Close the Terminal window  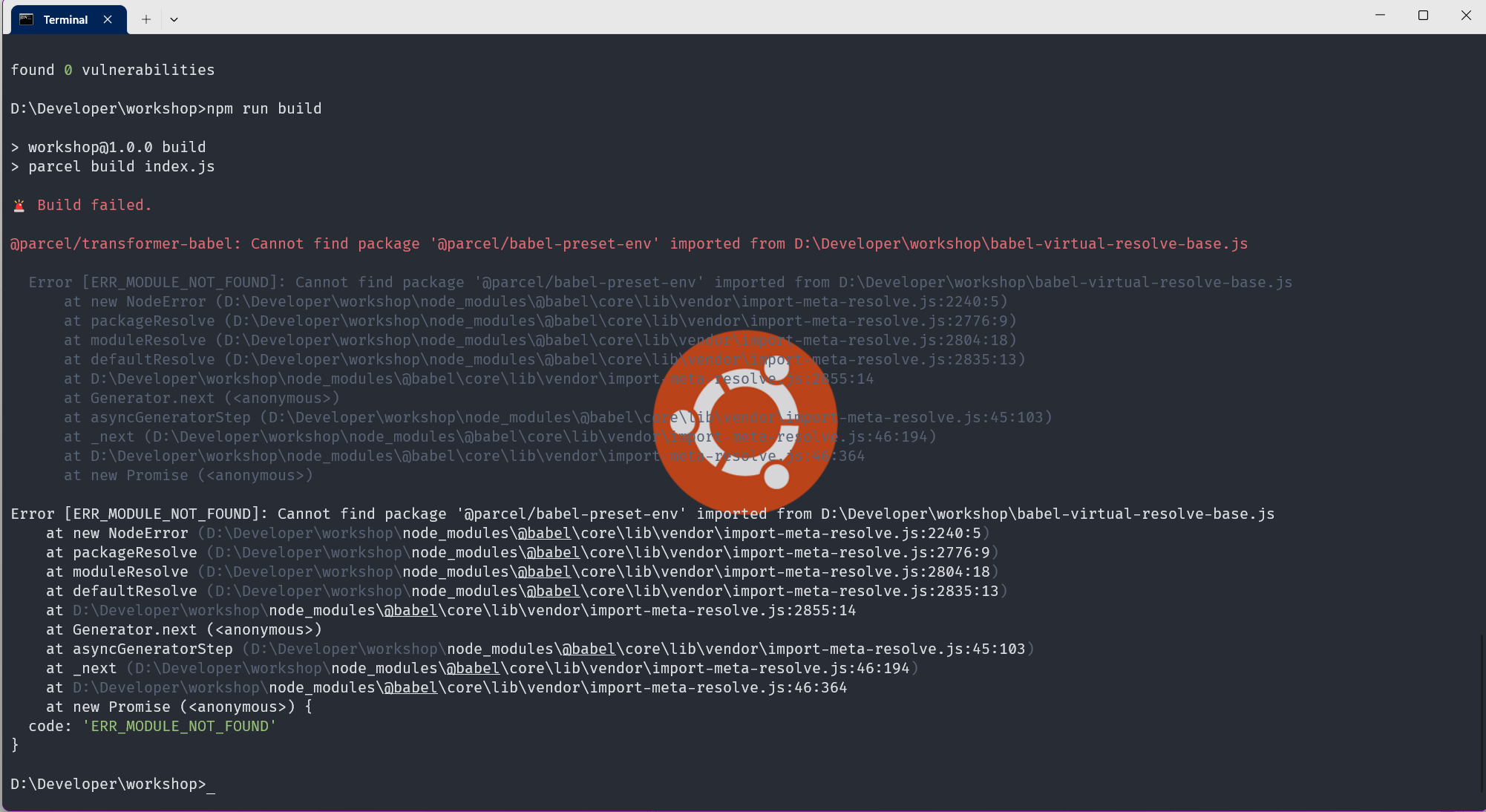pyautogui.click(x=1466, y=15)
